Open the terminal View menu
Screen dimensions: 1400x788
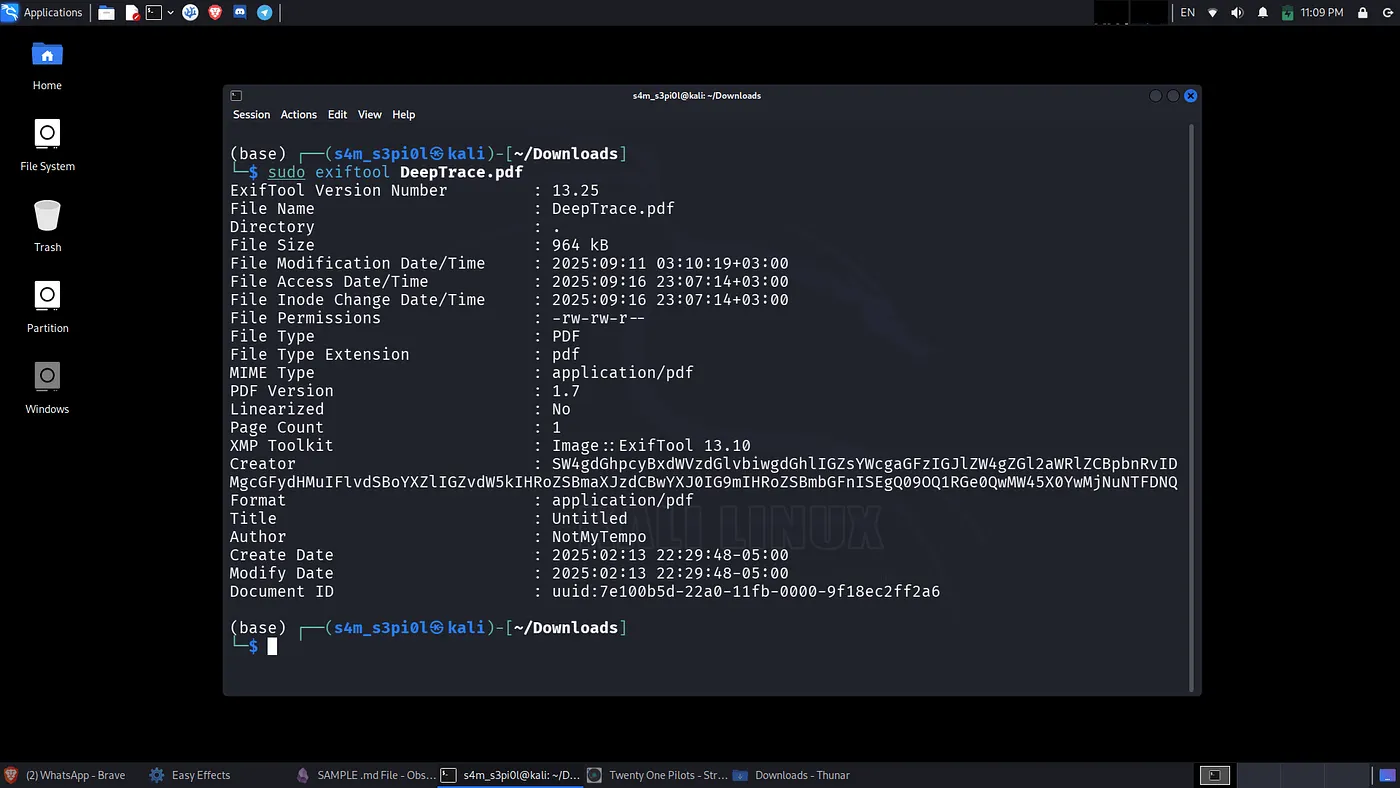point(370,115)
